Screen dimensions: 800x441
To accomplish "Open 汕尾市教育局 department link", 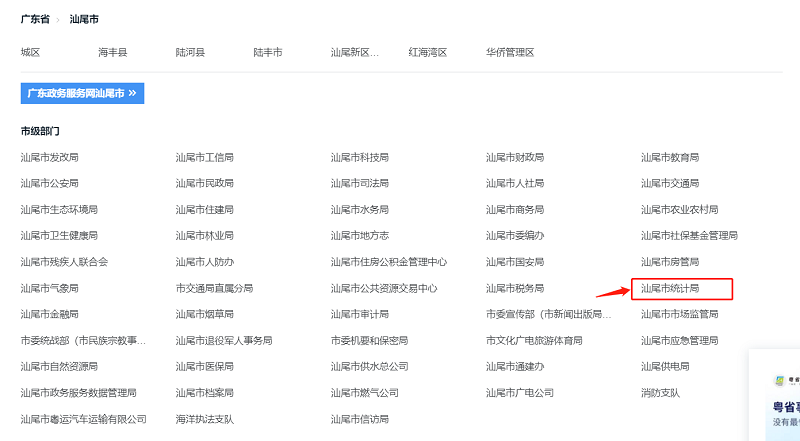I will [670, 157].
